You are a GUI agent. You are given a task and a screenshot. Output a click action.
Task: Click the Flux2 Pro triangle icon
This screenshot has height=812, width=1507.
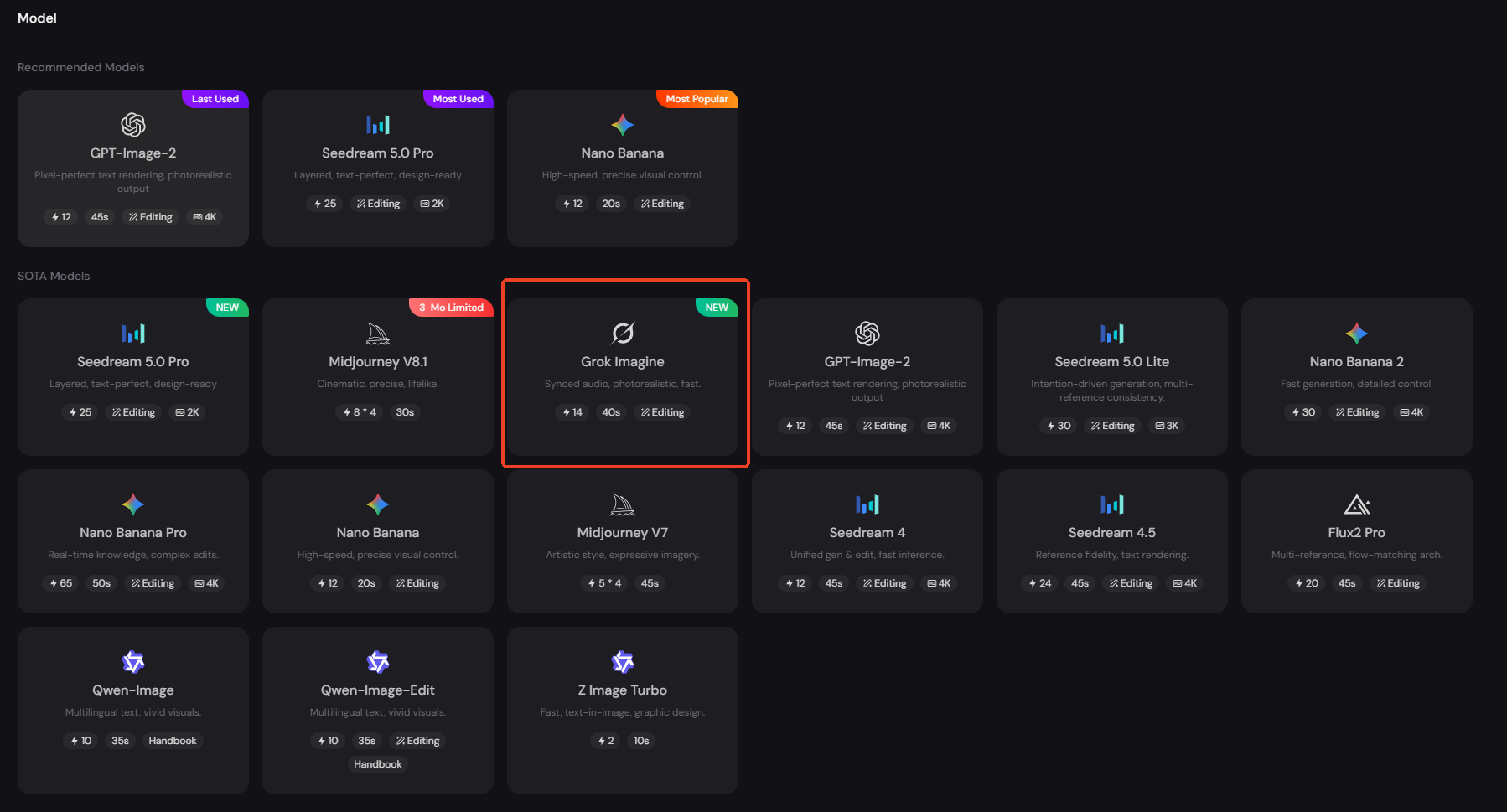pos(1357,504)
